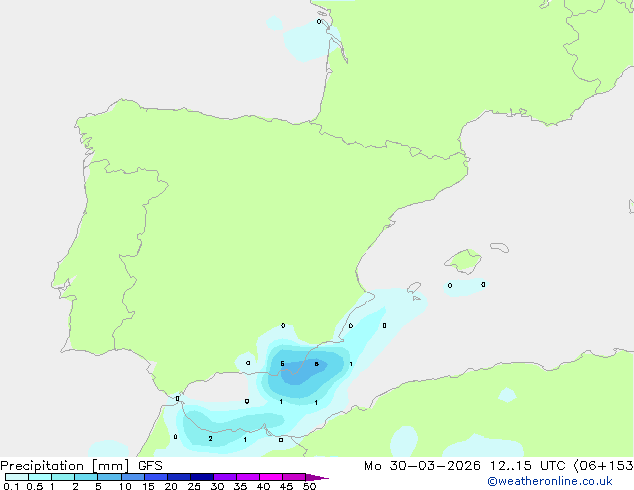Image resolution: width=634 pixels, height=490 pixels.
Task: Click the over-50 arrow tip of legend
Action: [x=317, y=477]
